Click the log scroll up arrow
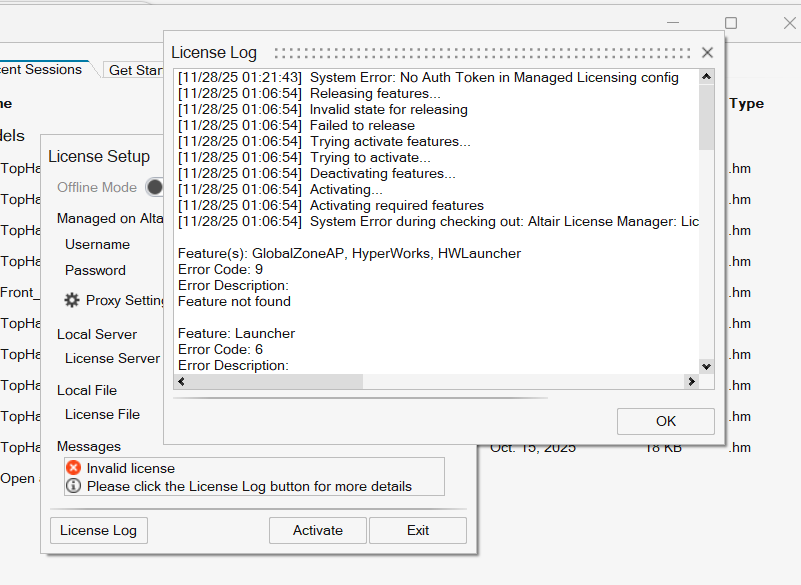Screen dimensions: 801x585 point(706,77)
